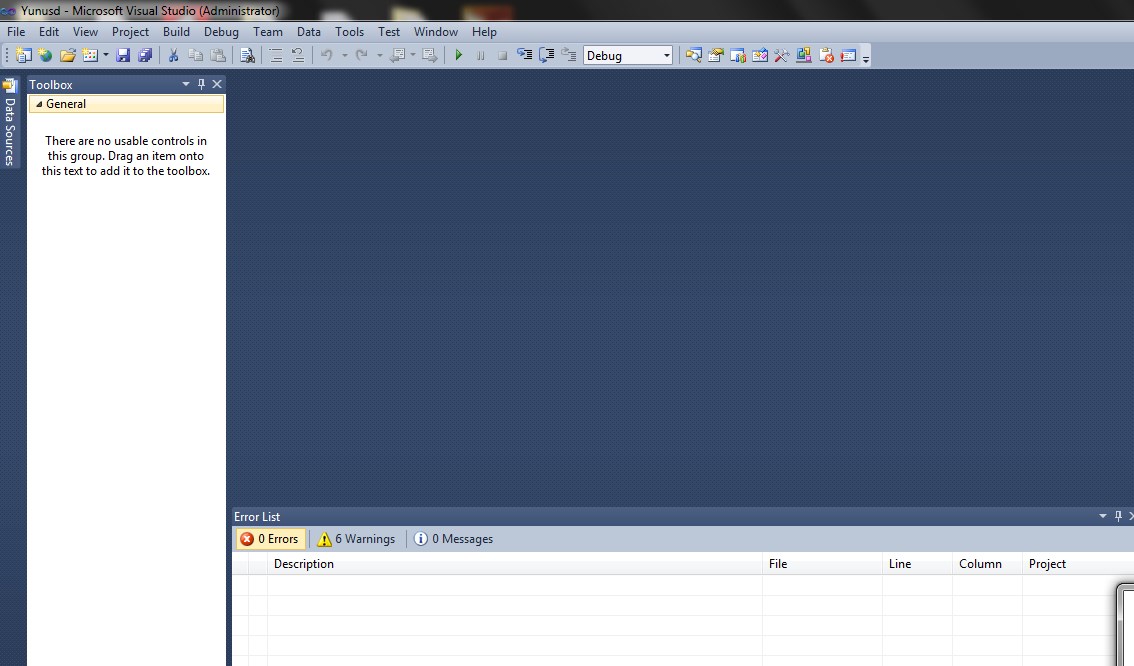The height and width of the screenshot is (666, 1134).
Task: Click the Navigate Backward icon
Action: point(397,56)
